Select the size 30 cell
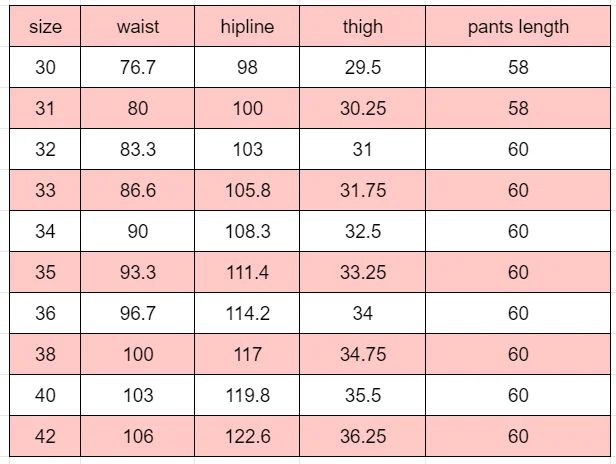The image size is (616, 464). click(x=45, y=68)
